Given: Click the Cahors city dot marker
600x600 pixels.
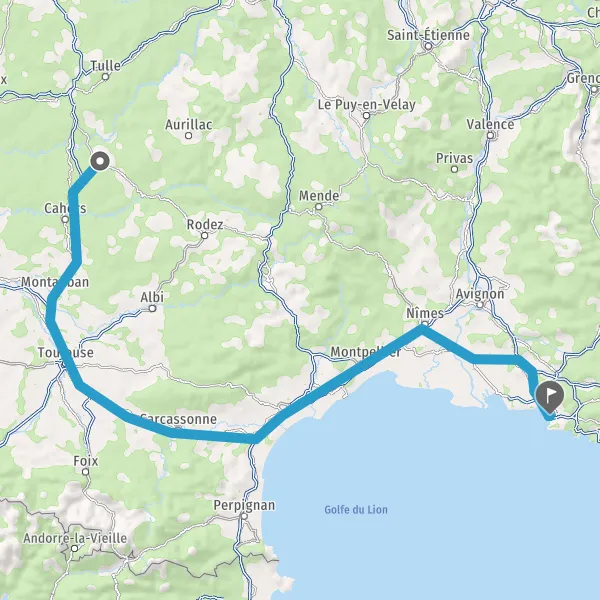Looking at the screenshot, I should click(65, 219).
